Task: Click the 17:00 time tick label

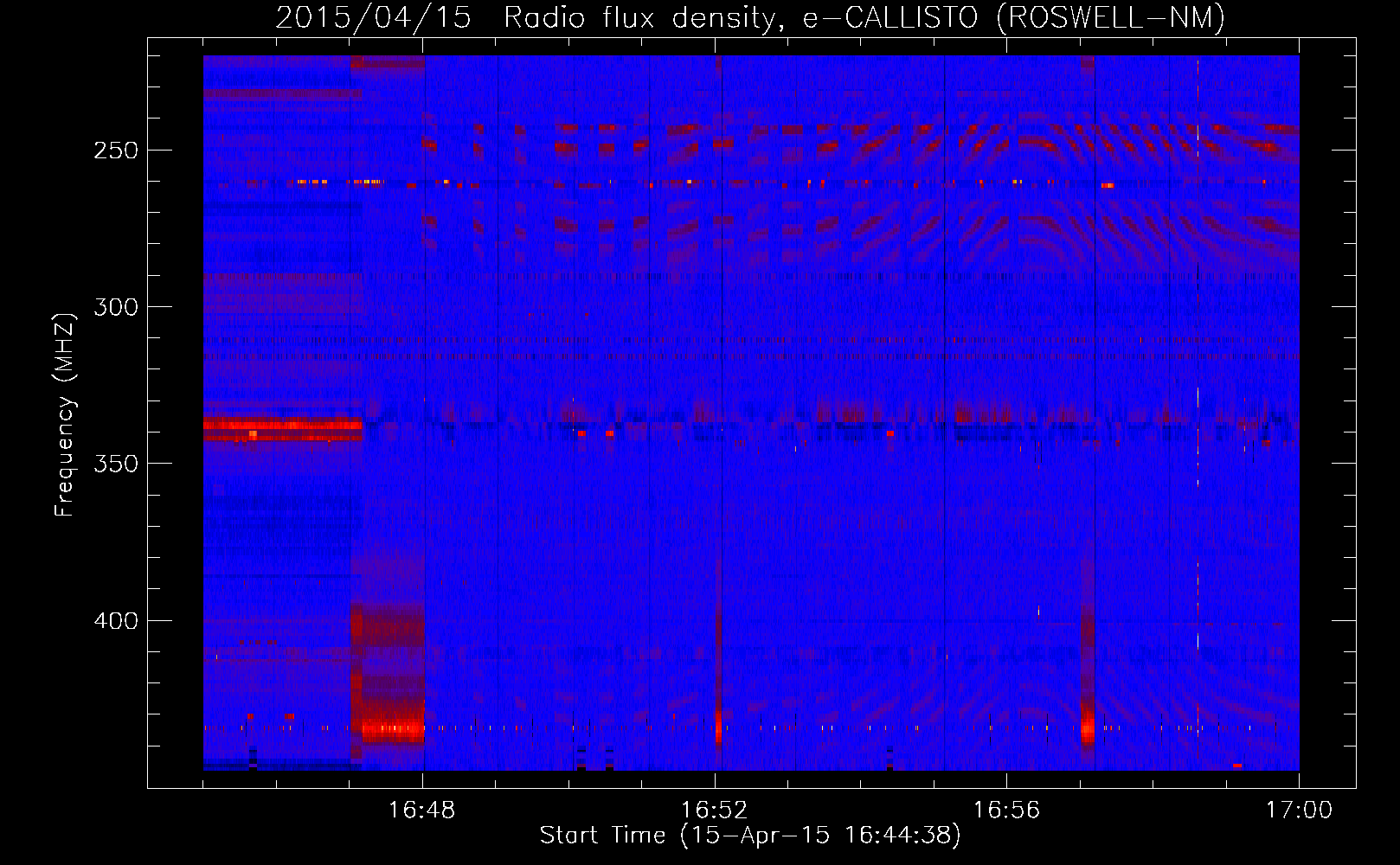Action: point(1299,811)
